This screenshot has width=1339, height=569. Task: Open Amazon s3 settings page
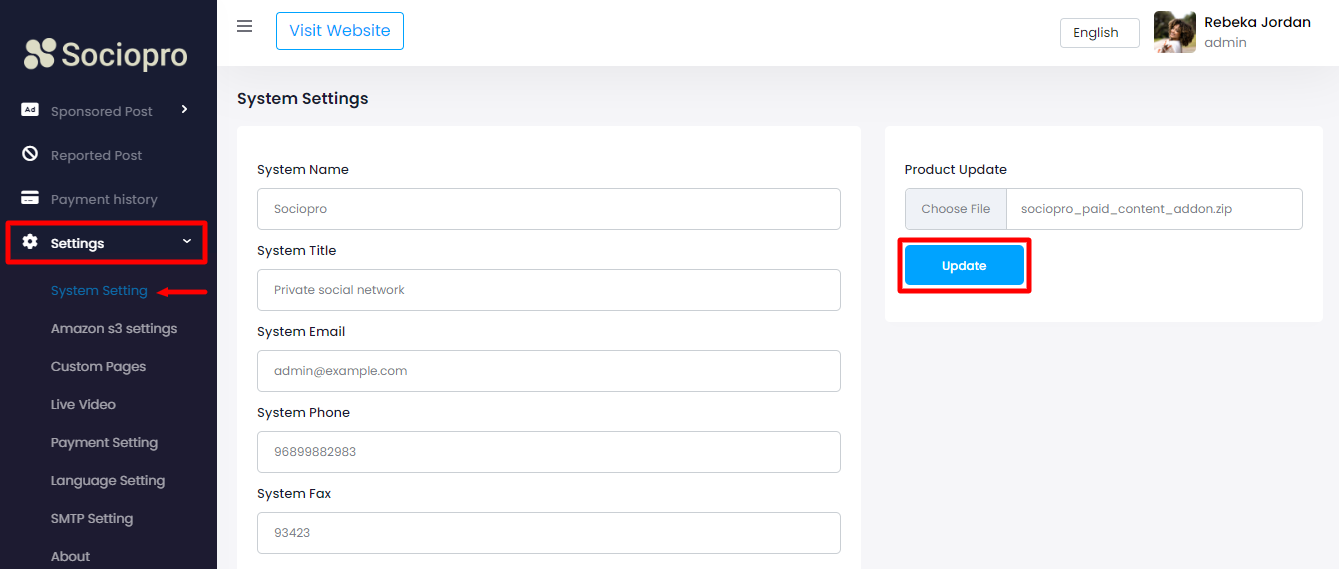point(114,329)
